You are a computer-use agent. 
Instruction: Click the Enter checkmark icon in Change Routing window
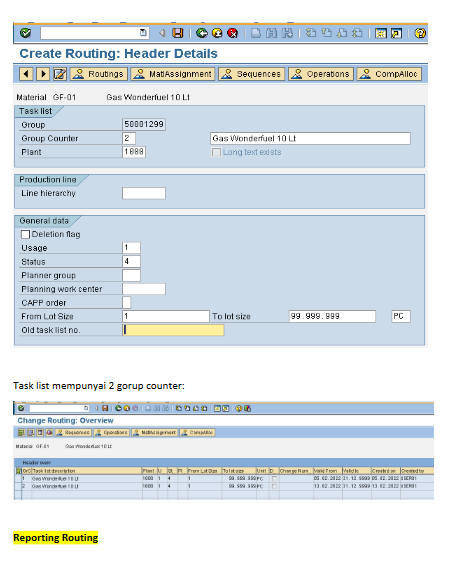21,408
